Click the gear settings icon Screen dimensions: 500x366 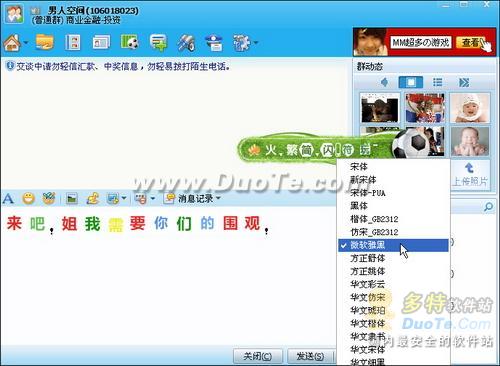243,43
